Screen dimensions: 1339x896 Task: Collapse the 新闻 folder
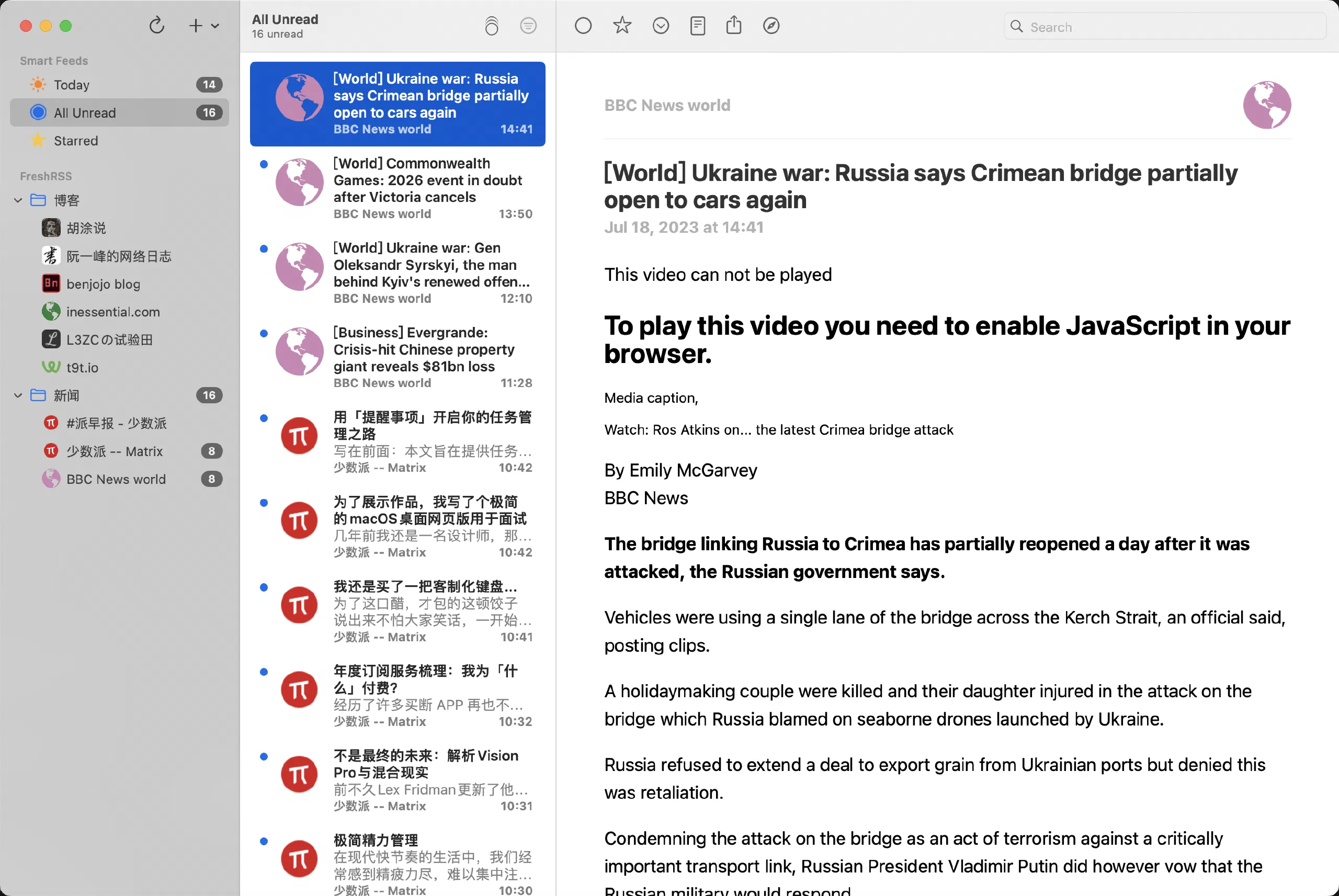17,395
